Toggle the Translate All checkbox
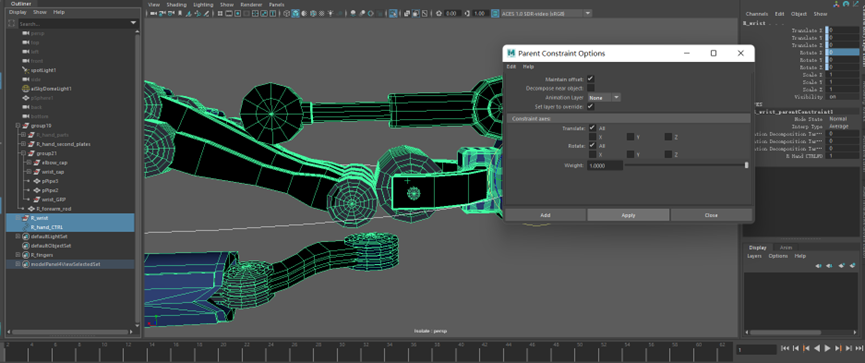The height and width of the screenshot is (363, 865). [x=592, y=128]
